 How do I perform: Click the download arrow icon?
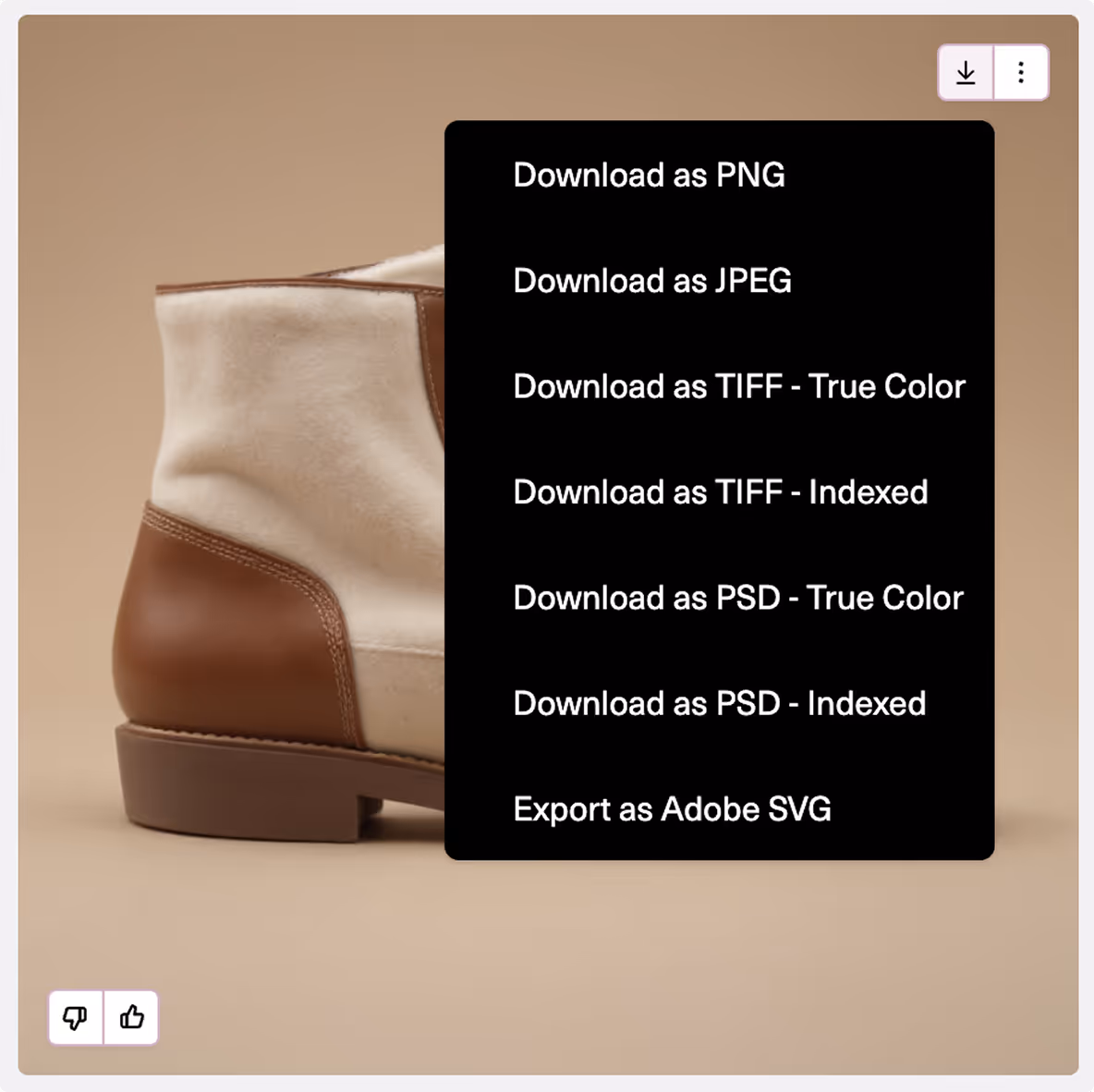tap(966, 73)
